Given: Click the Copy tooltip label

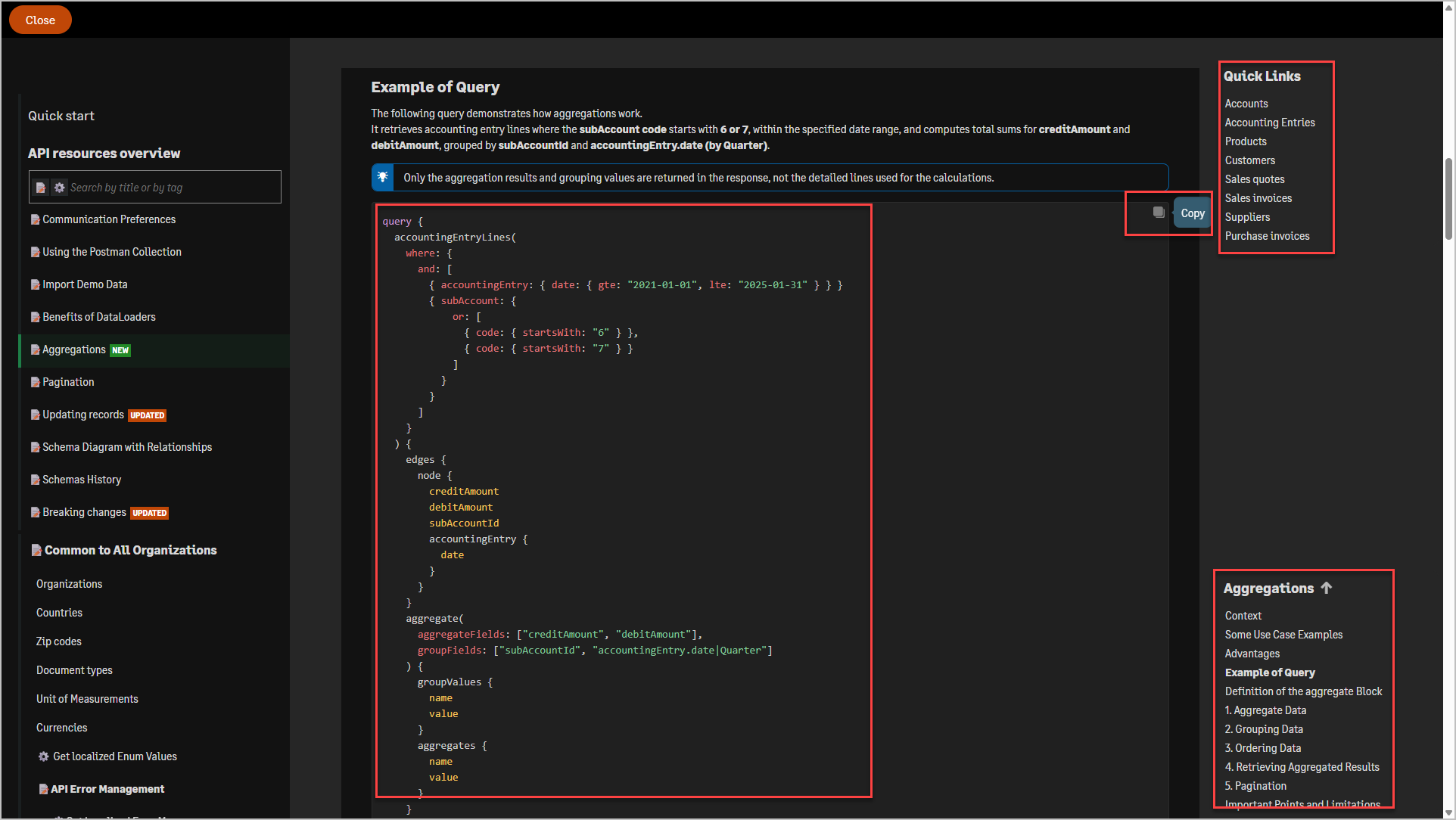Looking at the screenshot, I should 1193,213.
